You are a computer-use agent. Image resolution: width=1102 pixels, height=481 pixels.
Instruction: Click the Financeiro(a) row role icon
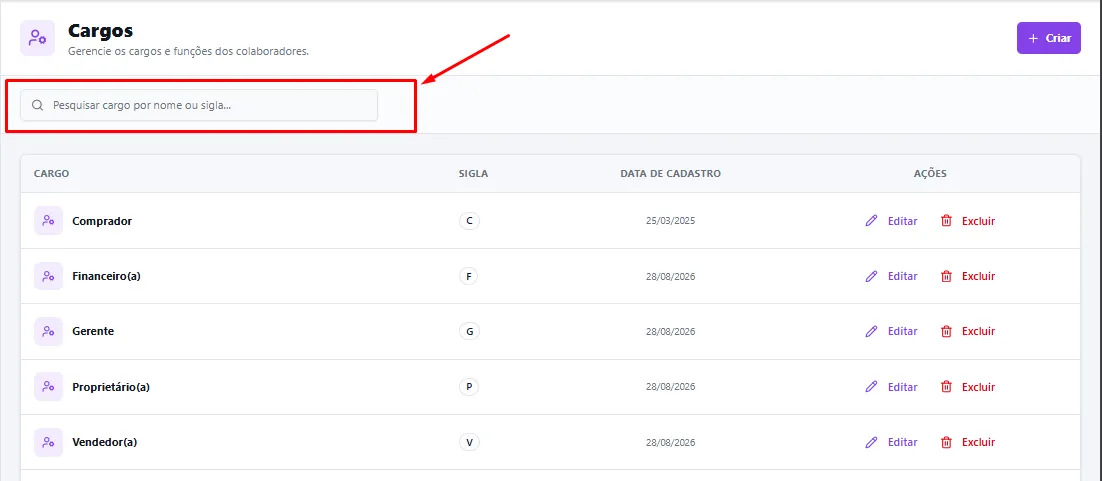click(x=48, y=276)
